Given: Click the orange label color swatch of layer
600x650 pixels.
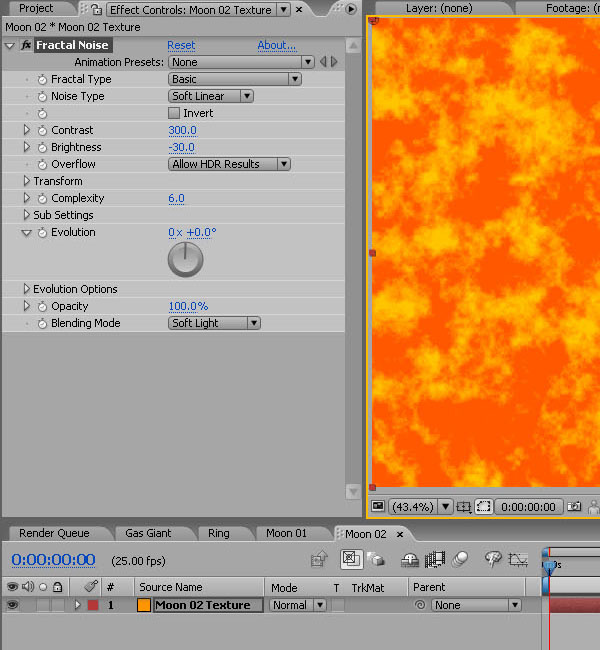Looking at the screenshot, I should (143, 605).
